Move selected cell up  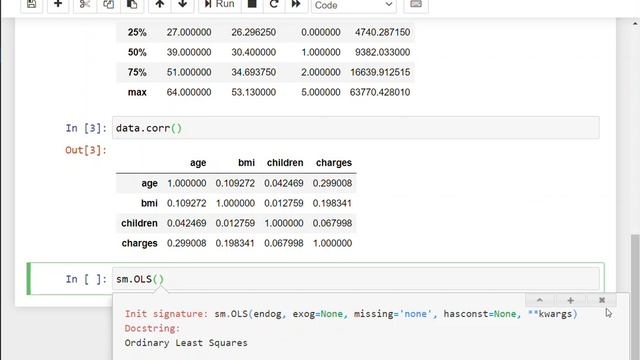tap(160, 4)
